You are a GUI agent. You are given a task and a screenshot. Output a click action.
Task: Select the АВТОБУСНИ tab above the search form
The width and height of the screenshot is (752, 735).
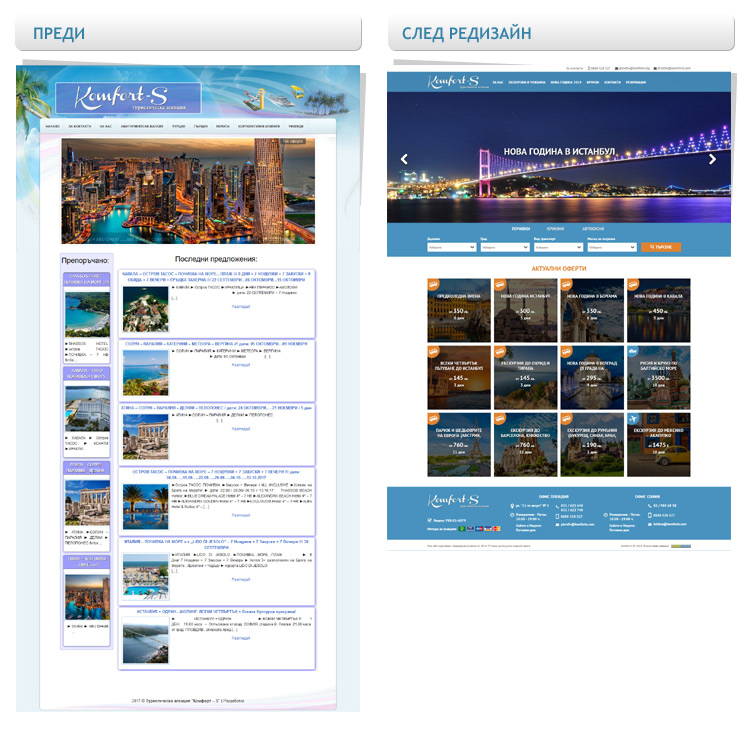tap(593, 229)
